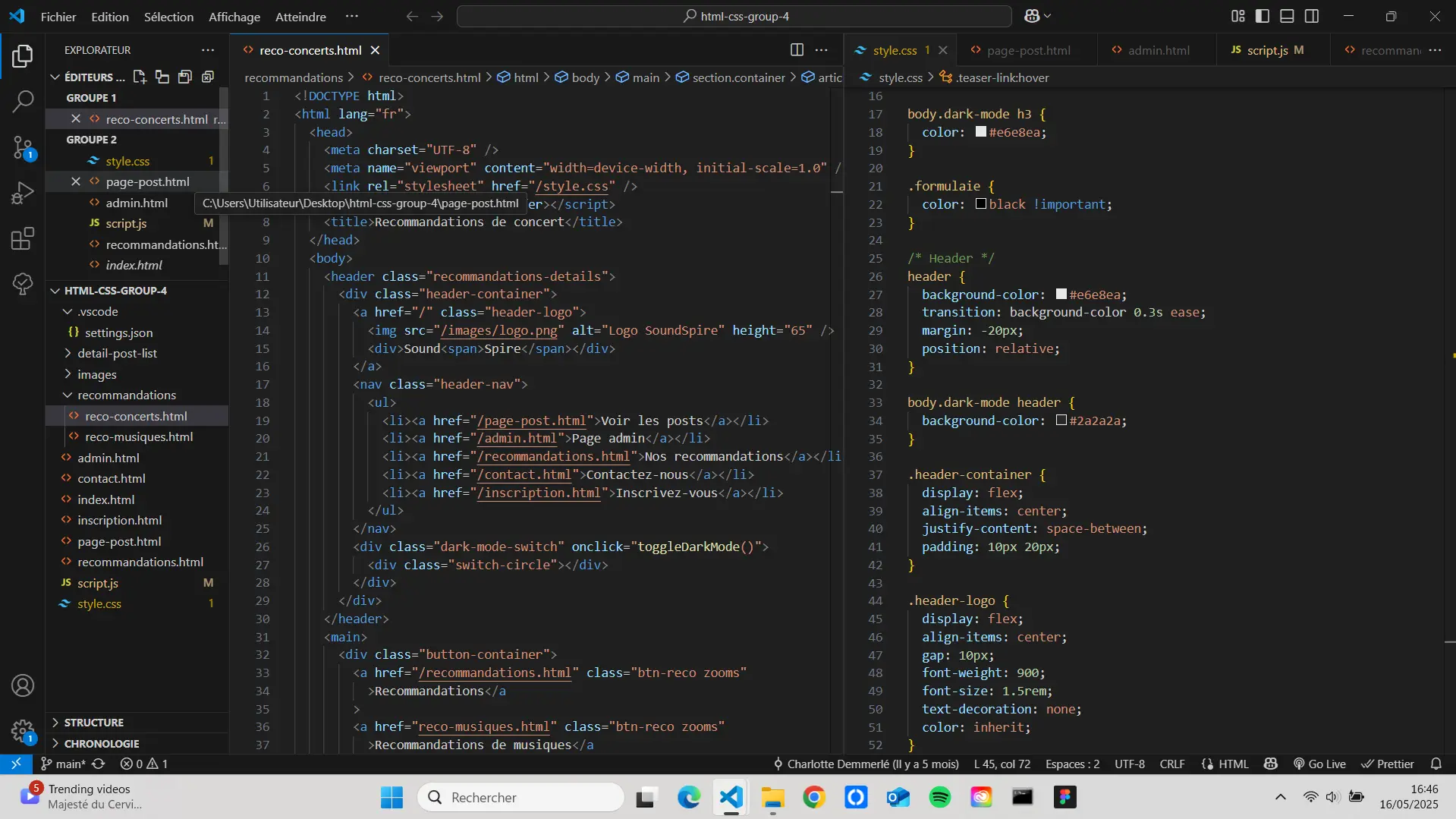Viewport: 1456px width, 819px height.
Task: Select the Search icon in activity bar
Action: click(x=23, y=101)
